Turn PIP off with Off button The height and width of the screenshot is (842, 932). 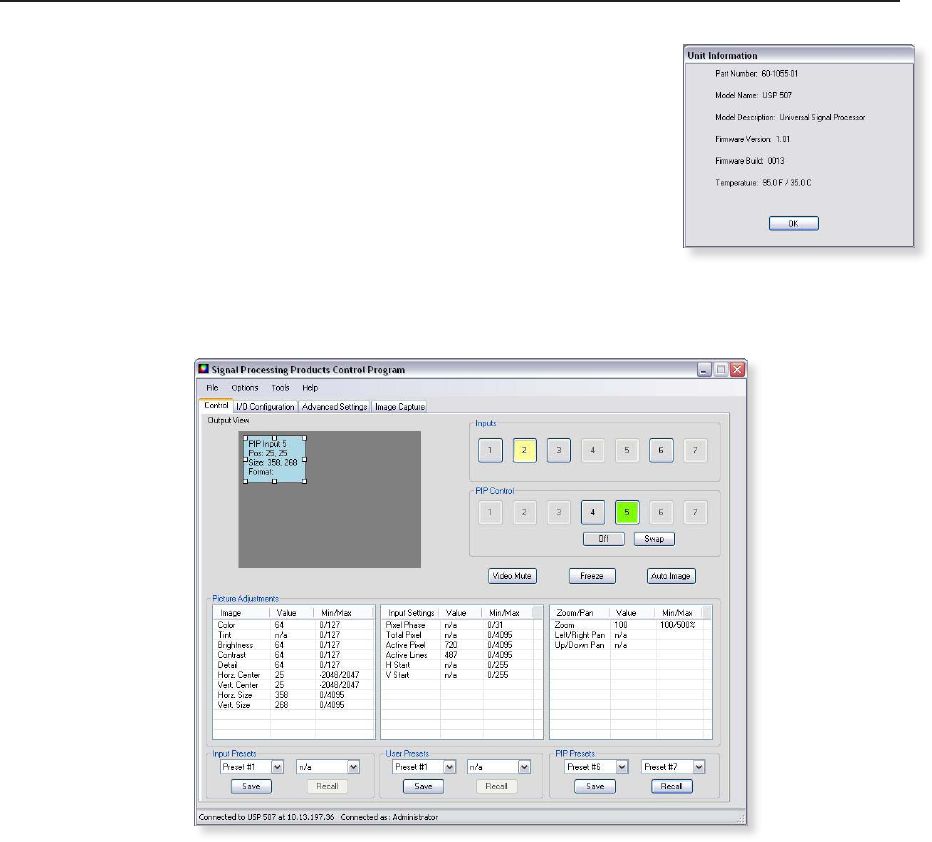coord(604,539)
